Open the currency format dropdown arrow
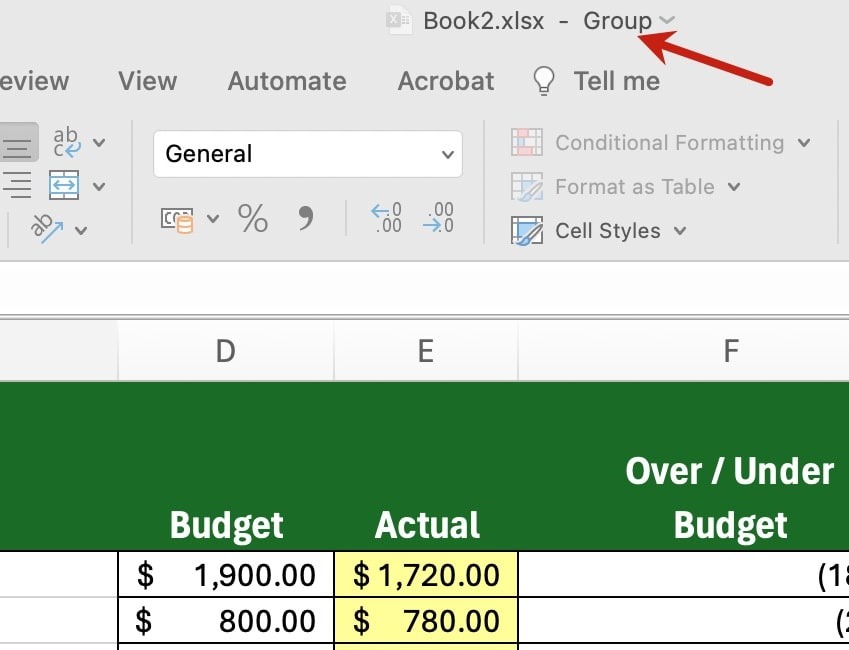The height and width of the screenshot is (650, 849). click(213, 219)
